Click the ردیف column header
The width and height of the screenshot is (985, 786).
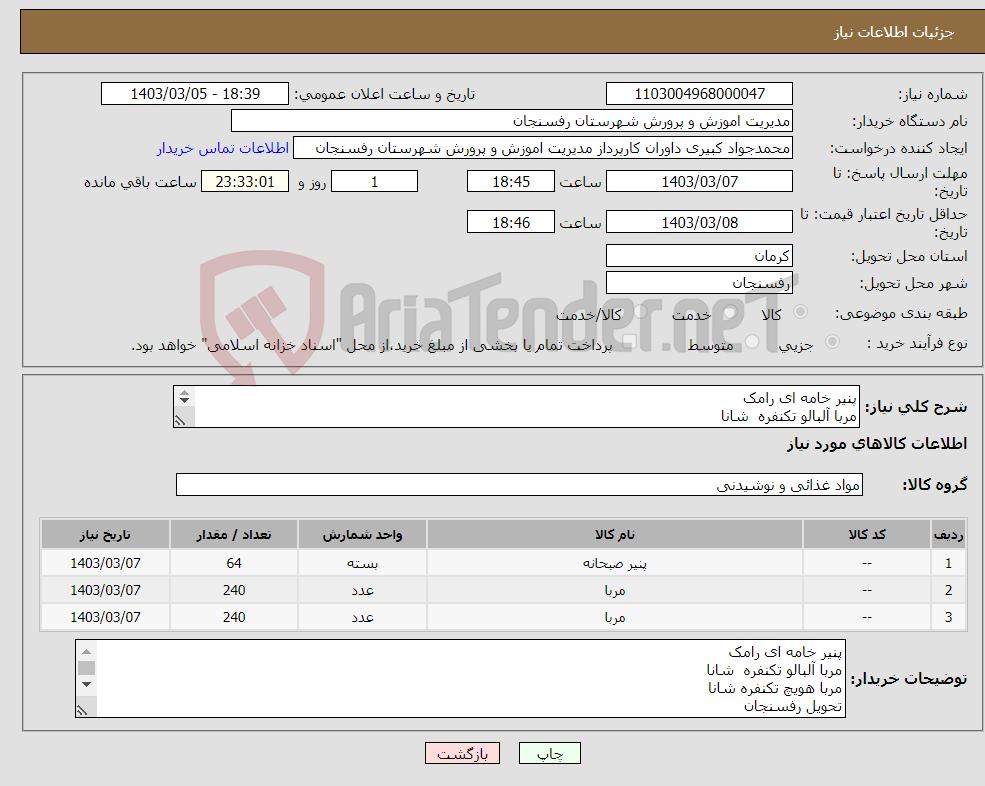point(948,534)
